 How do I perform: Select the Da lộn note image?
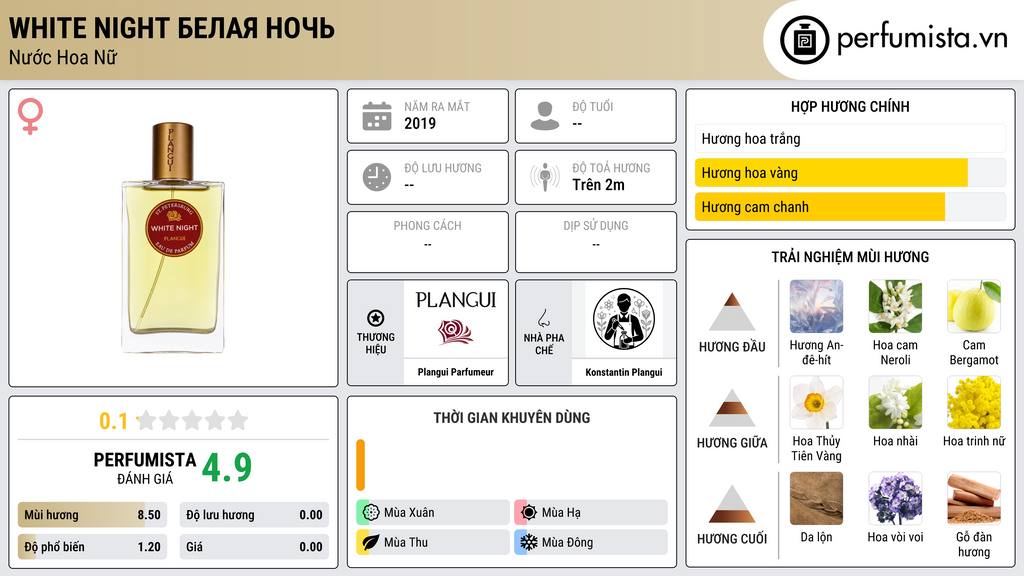[x=816, y=499]
